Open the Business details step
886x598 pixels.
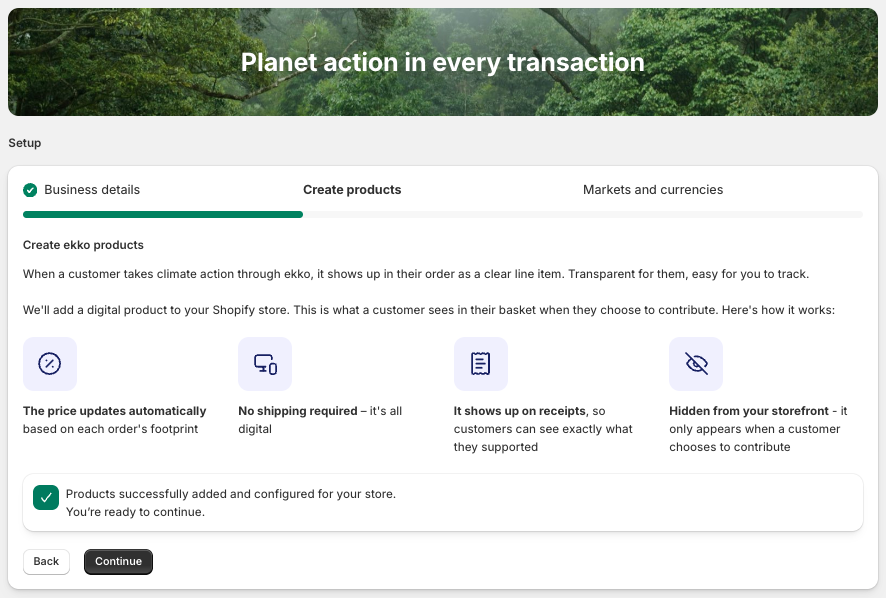[92, 190]
